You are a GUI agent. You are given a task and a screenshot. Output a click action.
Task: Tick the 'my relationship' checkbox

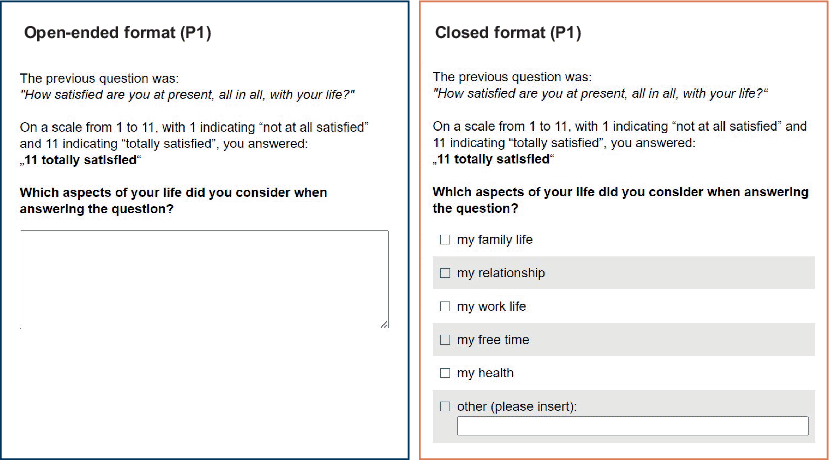(x=445, y=273)
